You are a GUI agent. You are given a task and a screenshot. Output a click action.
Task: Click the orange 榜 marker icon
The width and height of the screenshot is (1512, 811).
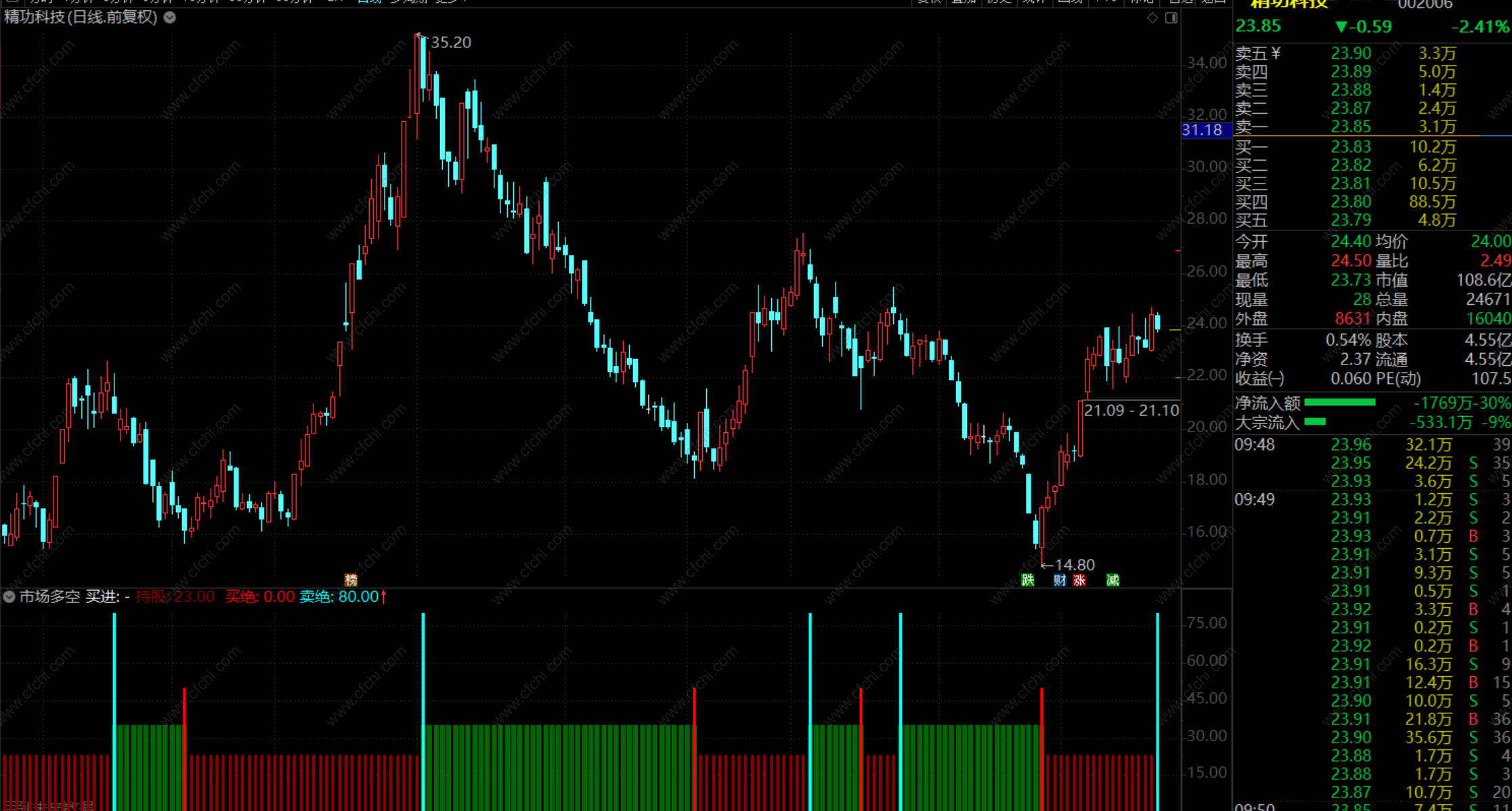coord(351,580)
